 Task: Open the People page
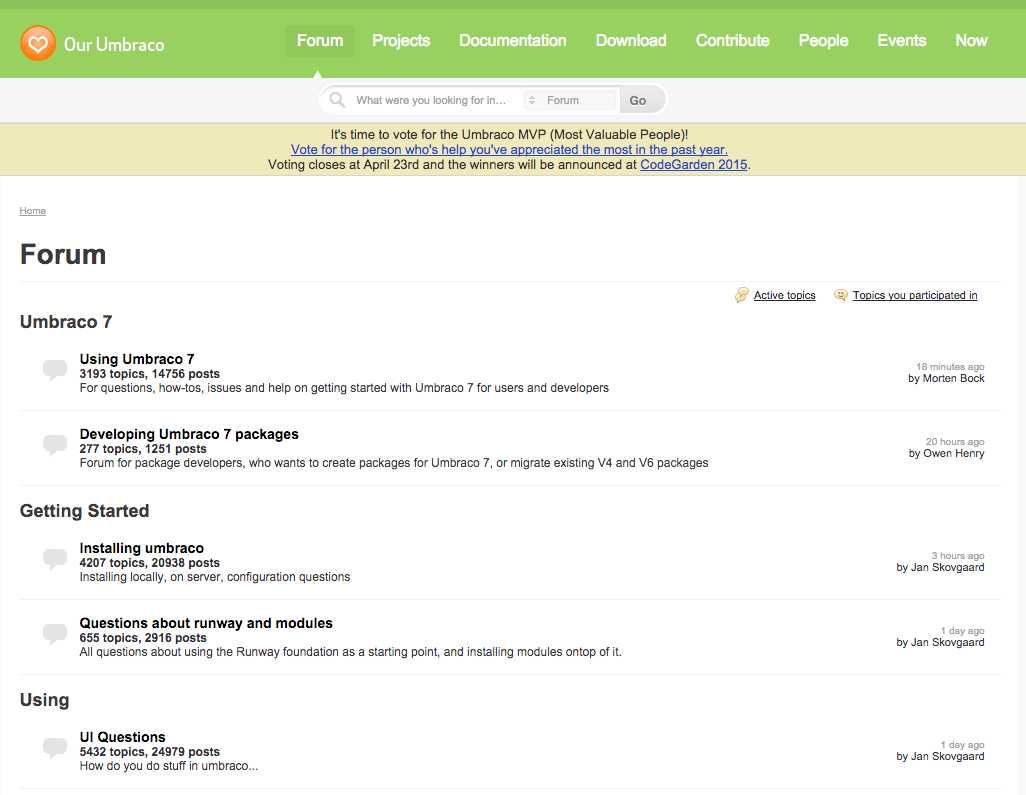(x=823, y=41)
